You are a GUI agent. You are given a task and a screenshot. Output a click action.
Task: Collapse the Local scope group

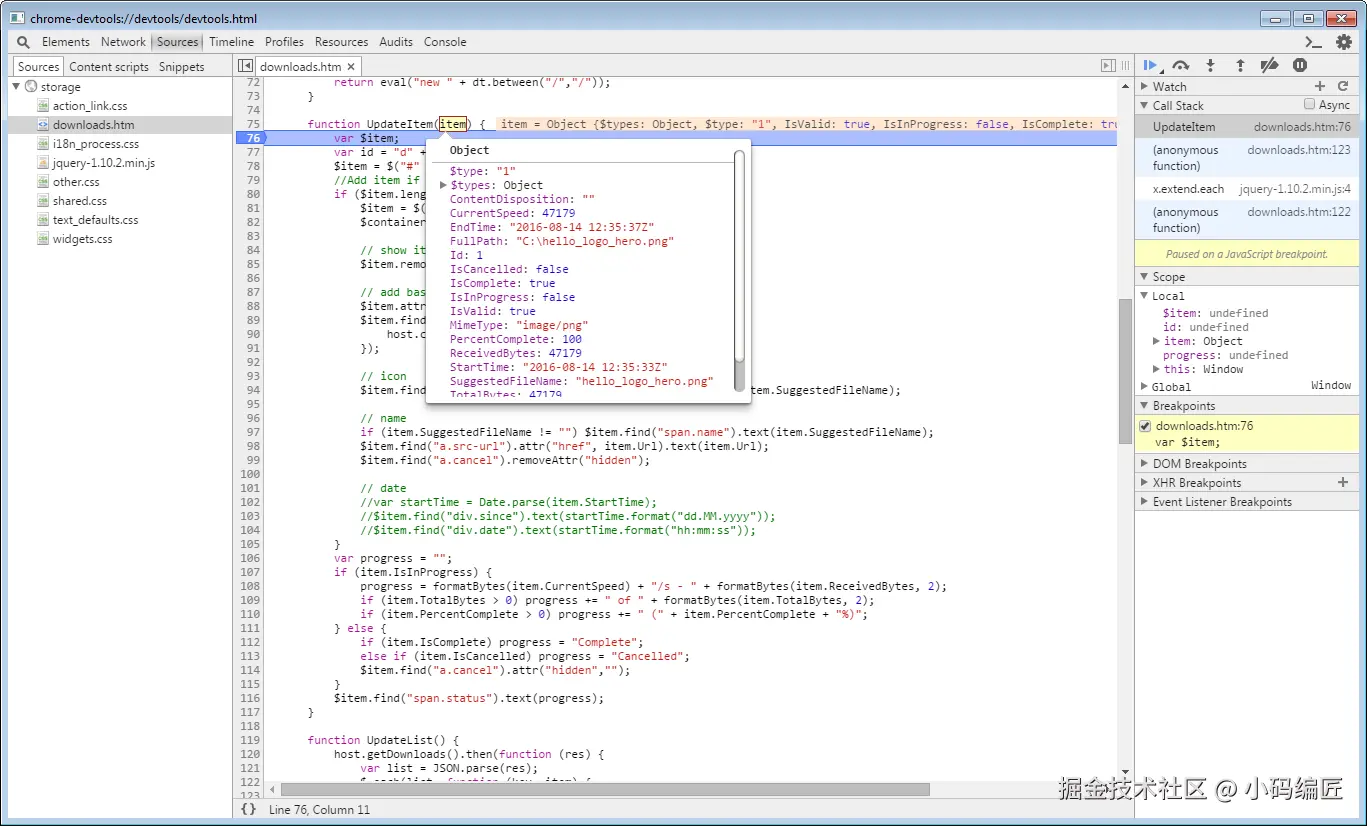coord(1145,296)
